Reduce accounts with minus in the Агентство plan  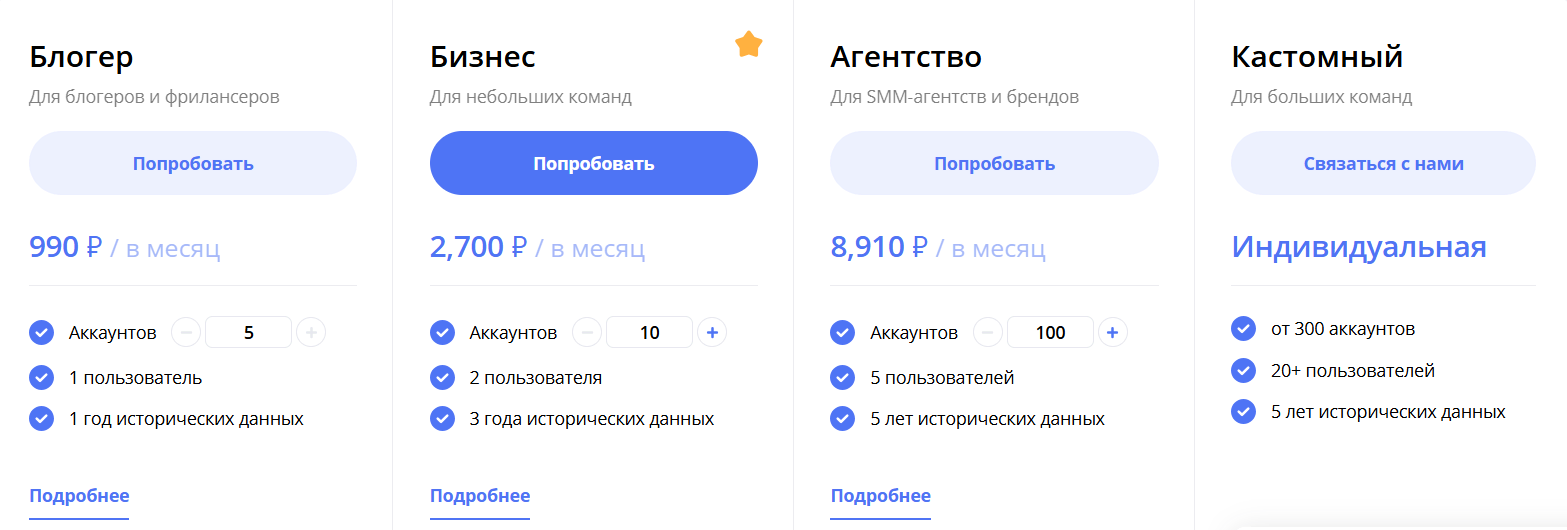(988, 332)
